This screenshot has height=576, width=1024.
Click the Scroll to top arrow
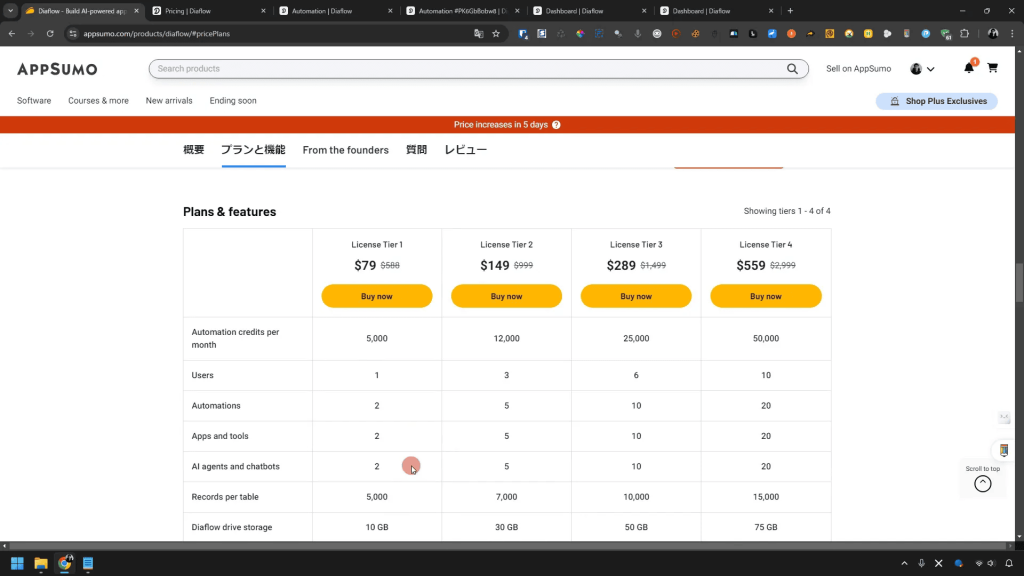[982, 483]
